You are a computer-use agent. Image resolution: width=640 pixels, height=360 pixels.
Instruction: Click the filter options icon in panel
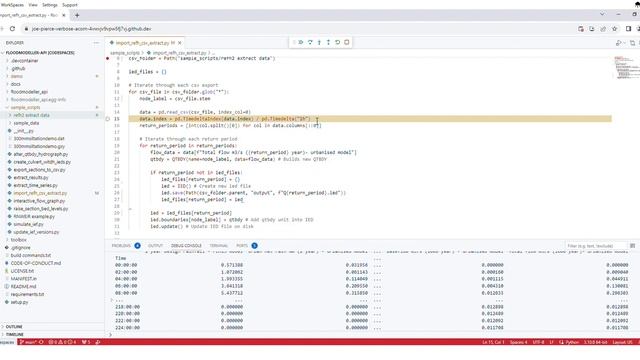[633, 246]
